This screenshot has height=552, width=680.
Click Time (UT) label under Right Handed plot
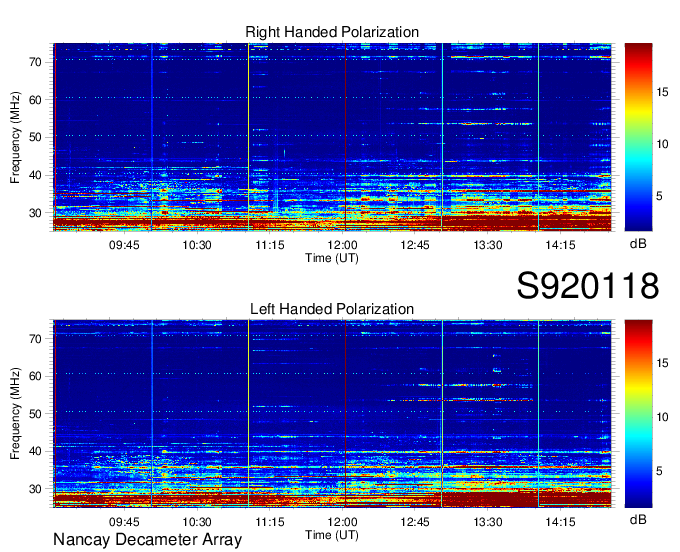[x=332, y=258]
